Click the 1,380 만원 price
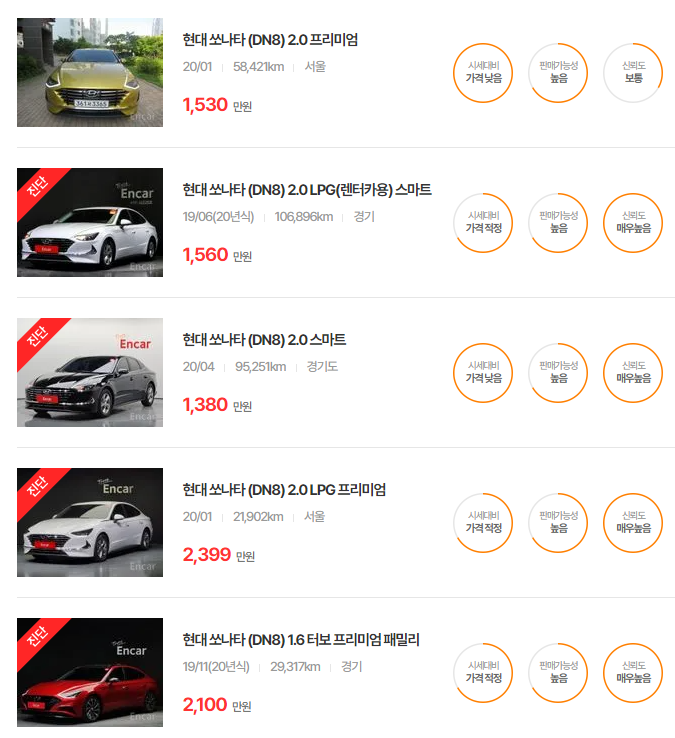Viewport: 675px width, 738px height. tap(217, 405)
